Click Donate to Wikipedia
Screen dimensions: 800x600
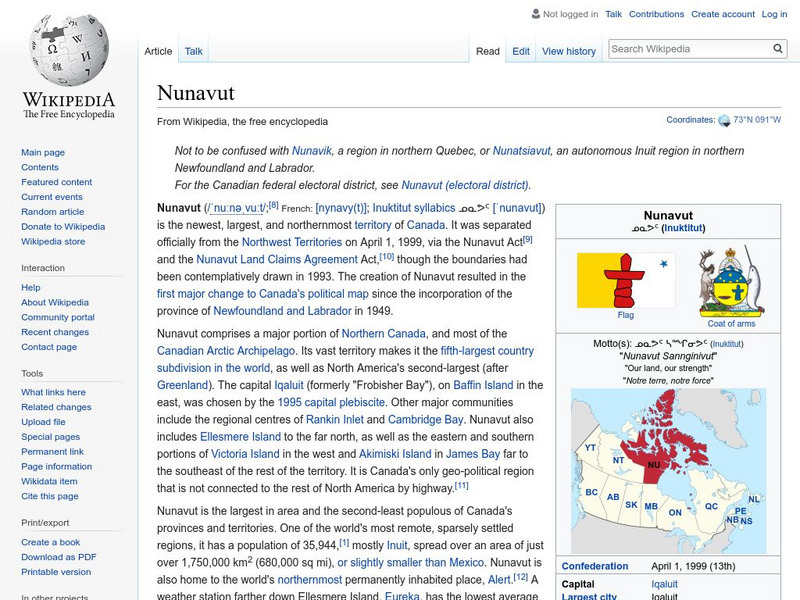(x=63, y=227)
